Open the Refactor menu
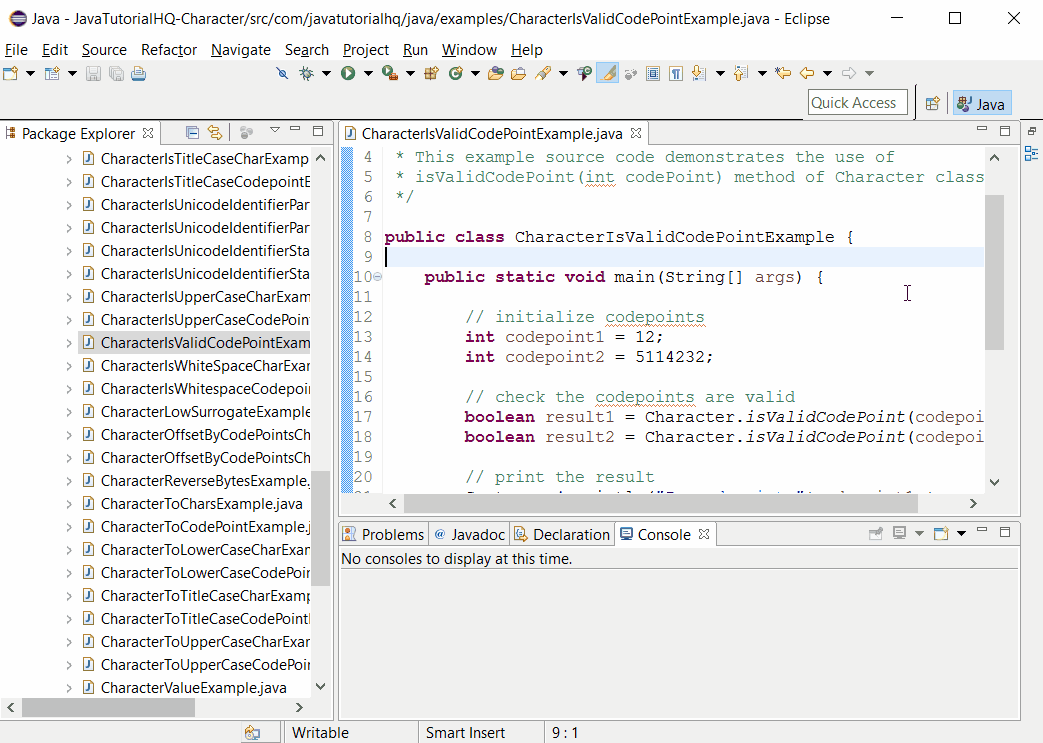The image size is (1043, 743). click(169, 50)
